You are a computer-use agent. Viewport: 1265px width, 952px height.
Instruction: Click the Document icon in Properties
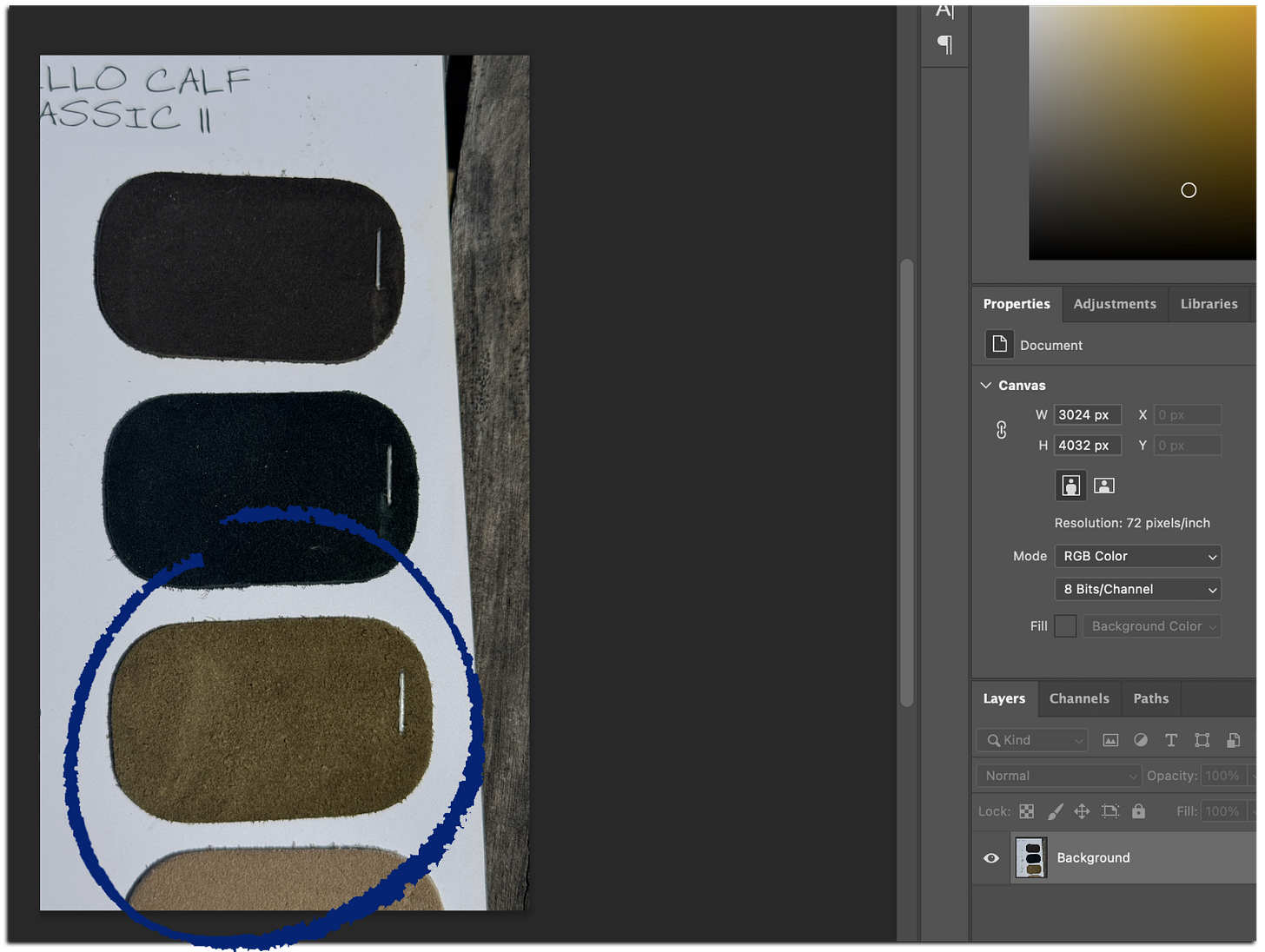[999, 345]
